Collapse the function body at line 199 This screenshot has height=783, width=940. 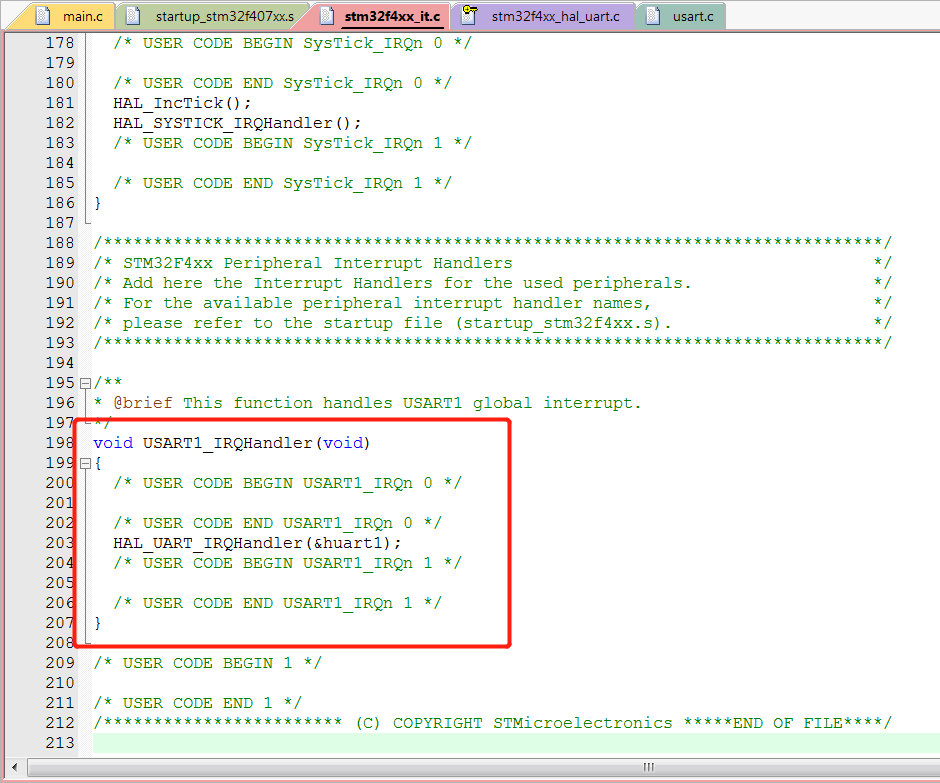point(86,463)
